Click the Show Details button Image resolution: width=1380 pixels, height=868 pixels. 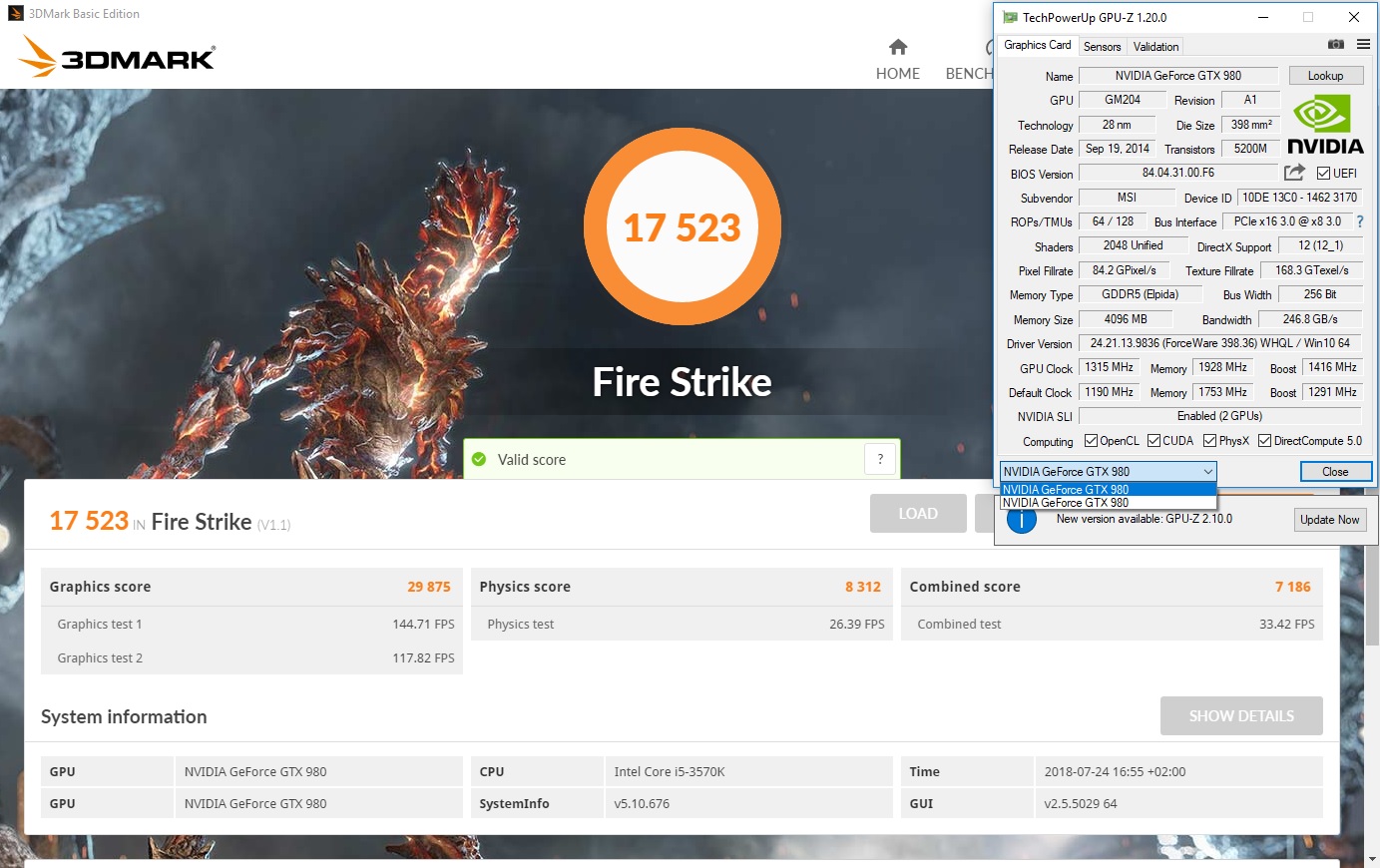(1240, 716)
